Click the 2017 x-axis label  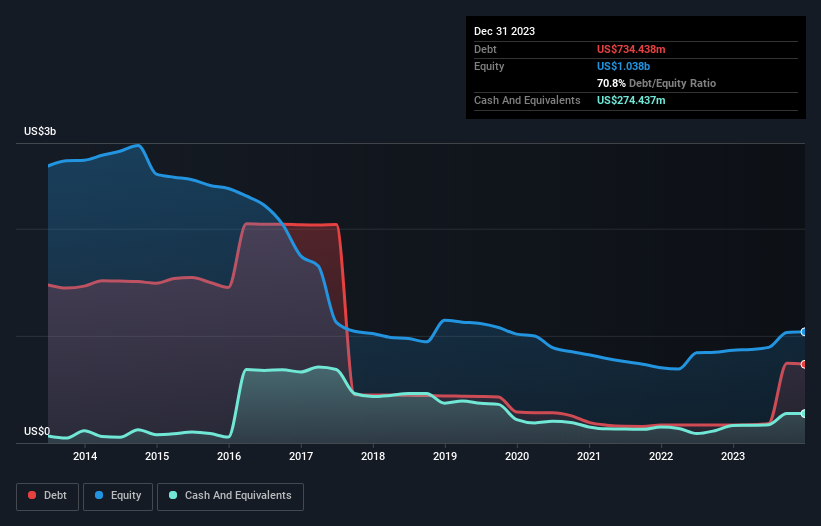(301, 456)
